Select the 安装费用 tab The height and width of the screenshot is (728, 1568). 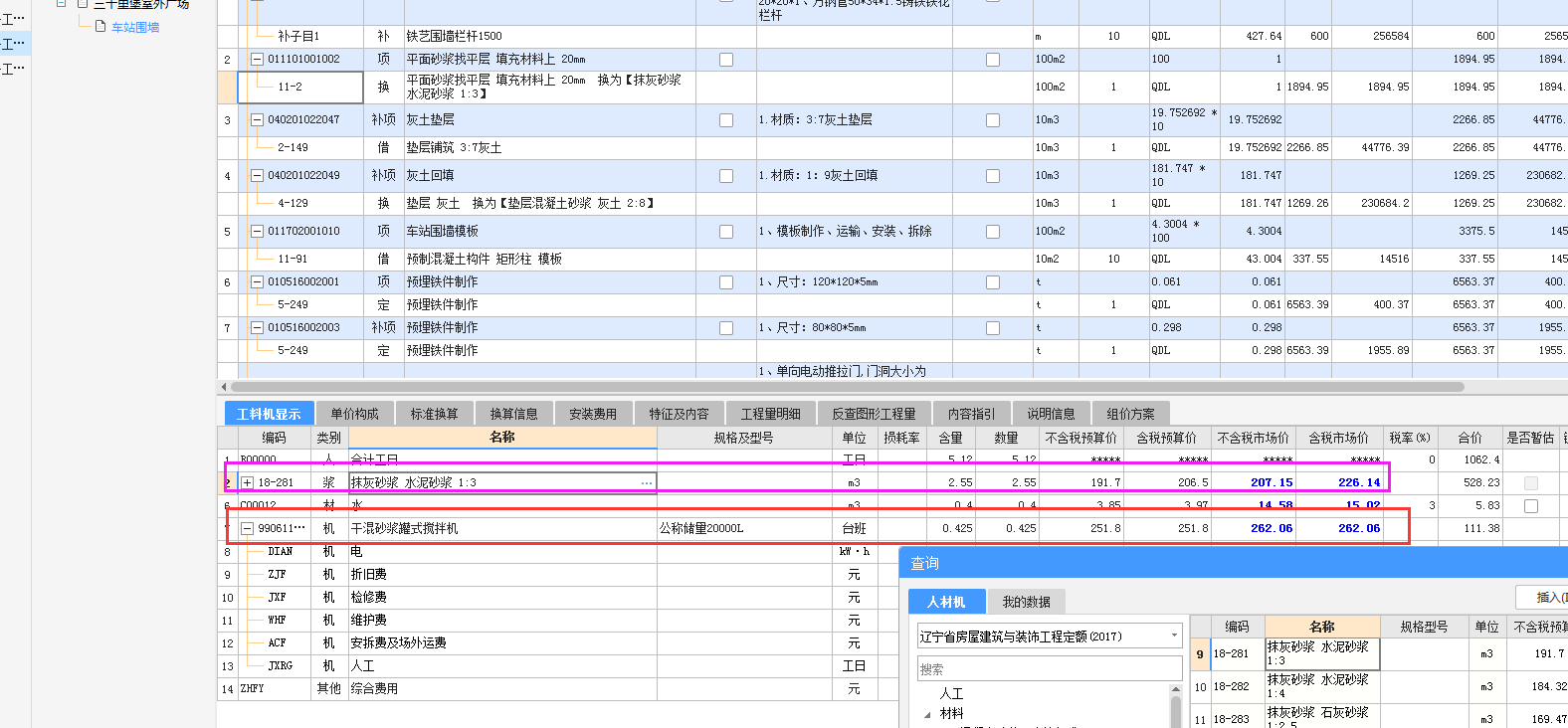(x=594, y=414)
